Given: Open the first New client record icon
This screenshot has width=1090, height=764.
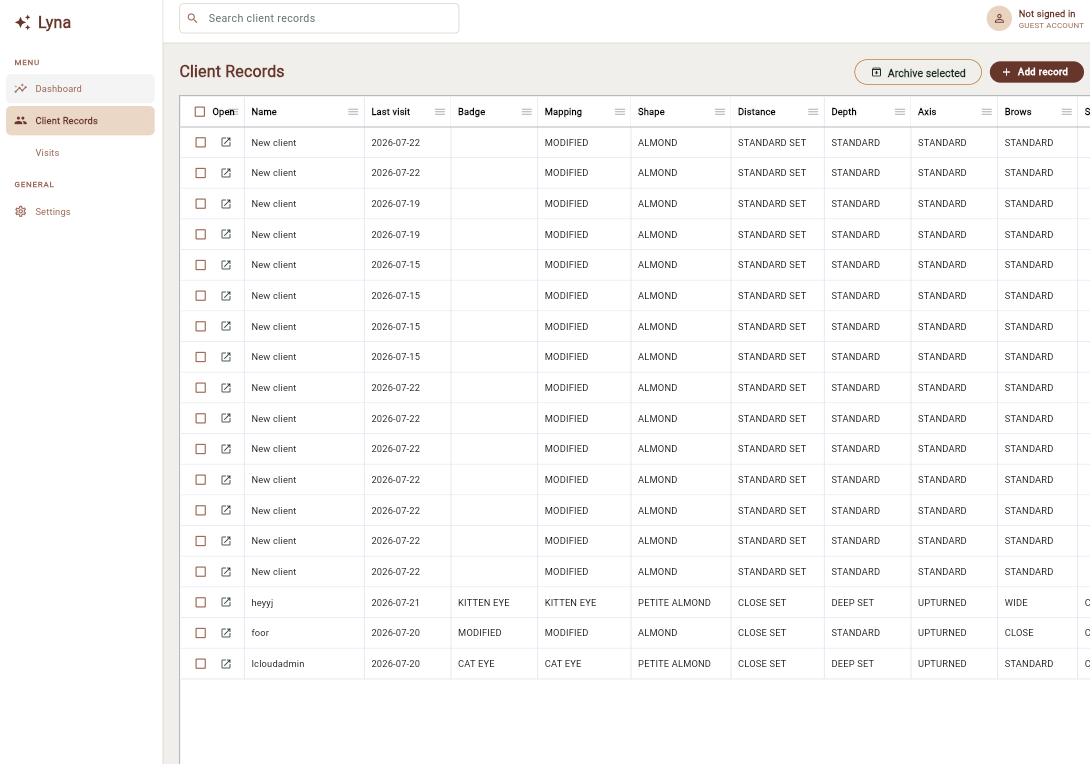Looking at the screenshot, I should pyautogui.click(x=226, y=142).
